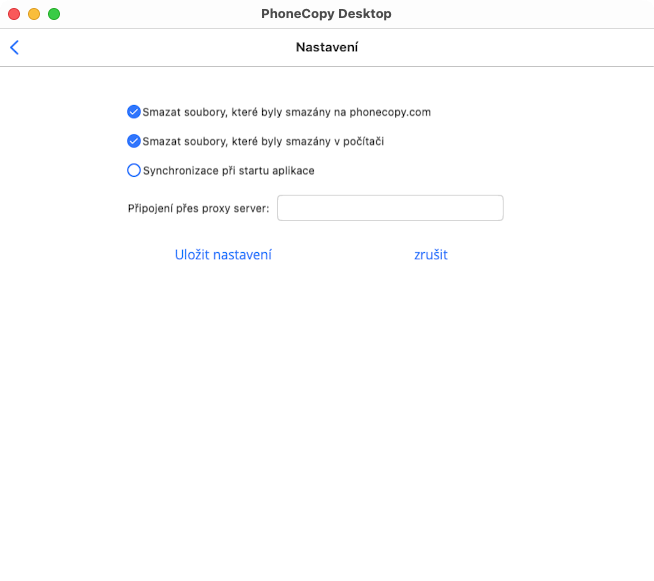Select the Synchronizace při startu aplikace label

[x=229, y=170]
